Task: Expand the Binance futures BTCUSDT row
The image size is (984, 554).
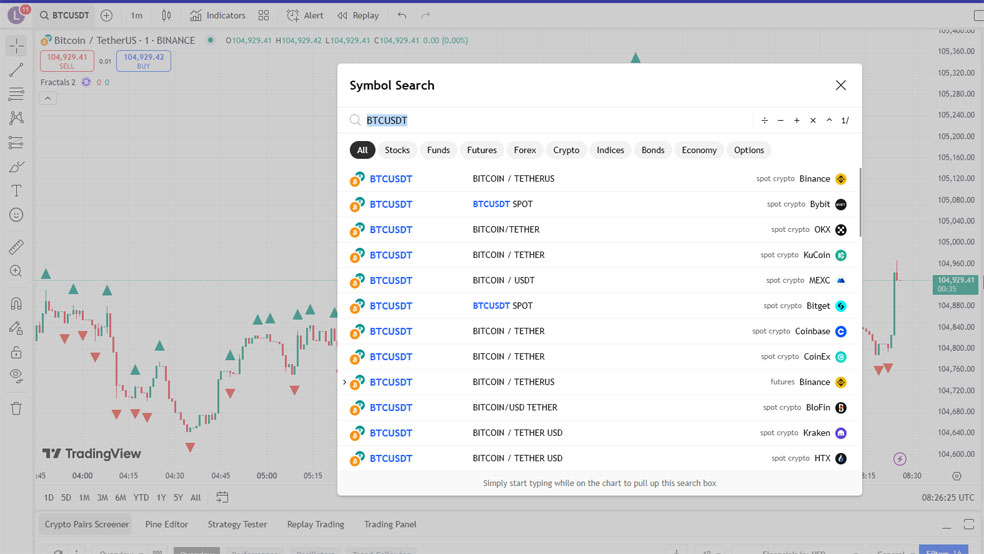Action: tap(345, 382)
